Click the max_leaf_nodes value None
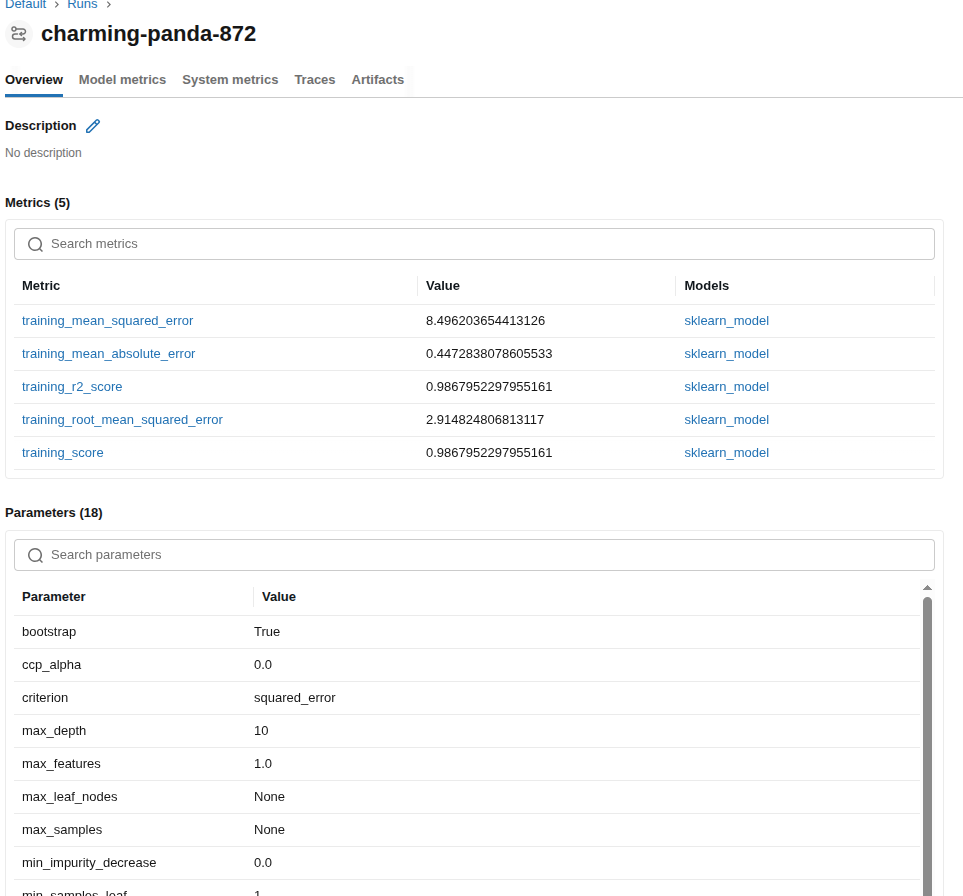963x896 pixels. [269, 797]
